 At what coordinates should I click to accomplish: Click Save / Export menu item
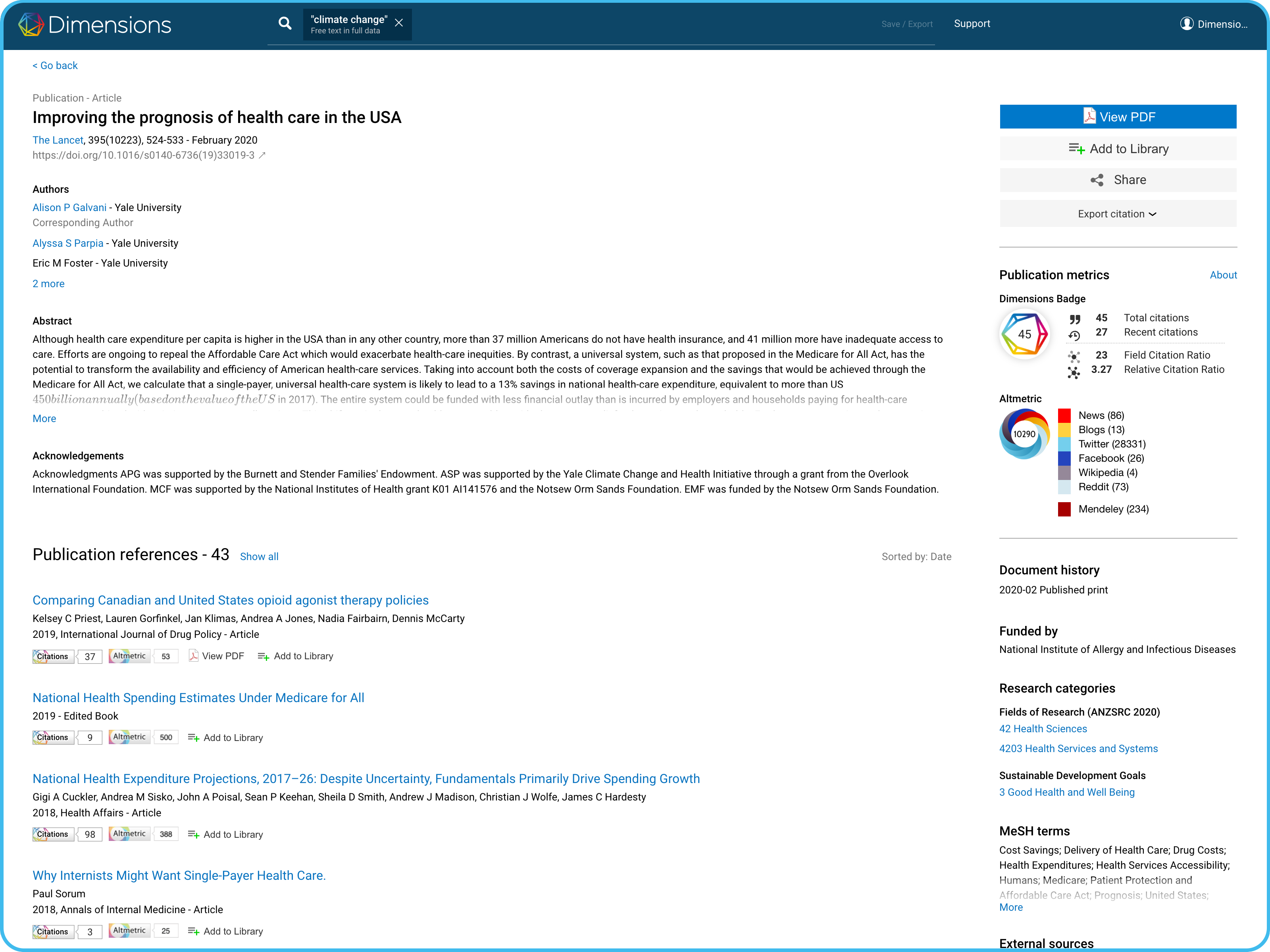[x=906, y=24]
